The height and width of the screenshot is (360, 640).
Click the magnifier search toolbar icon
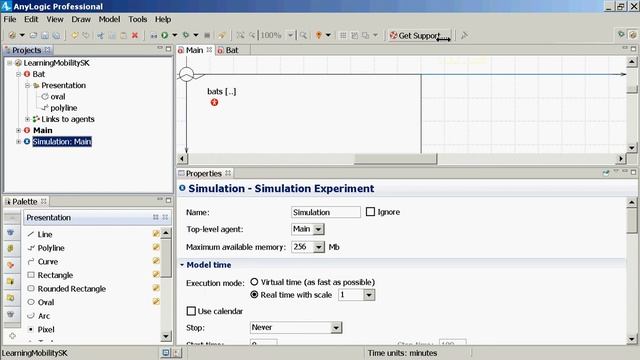point(303,36)
